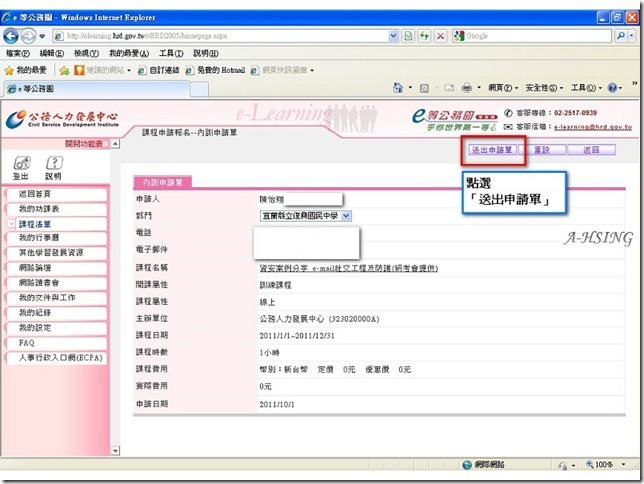Open FAQ in sidebar
This screenshot has height=484, width=644.
coord(57,343)
